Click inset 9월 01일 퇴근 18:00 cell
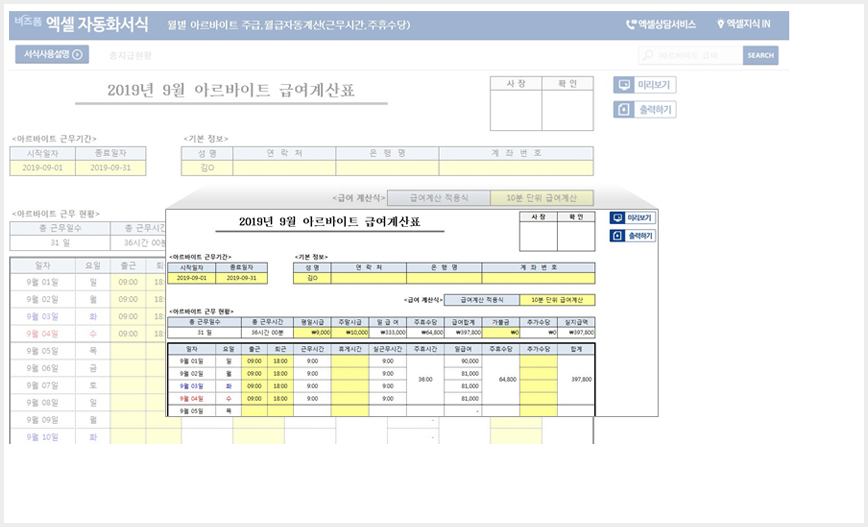This screenshot has height=527, width=868. [x=280, y=361]
